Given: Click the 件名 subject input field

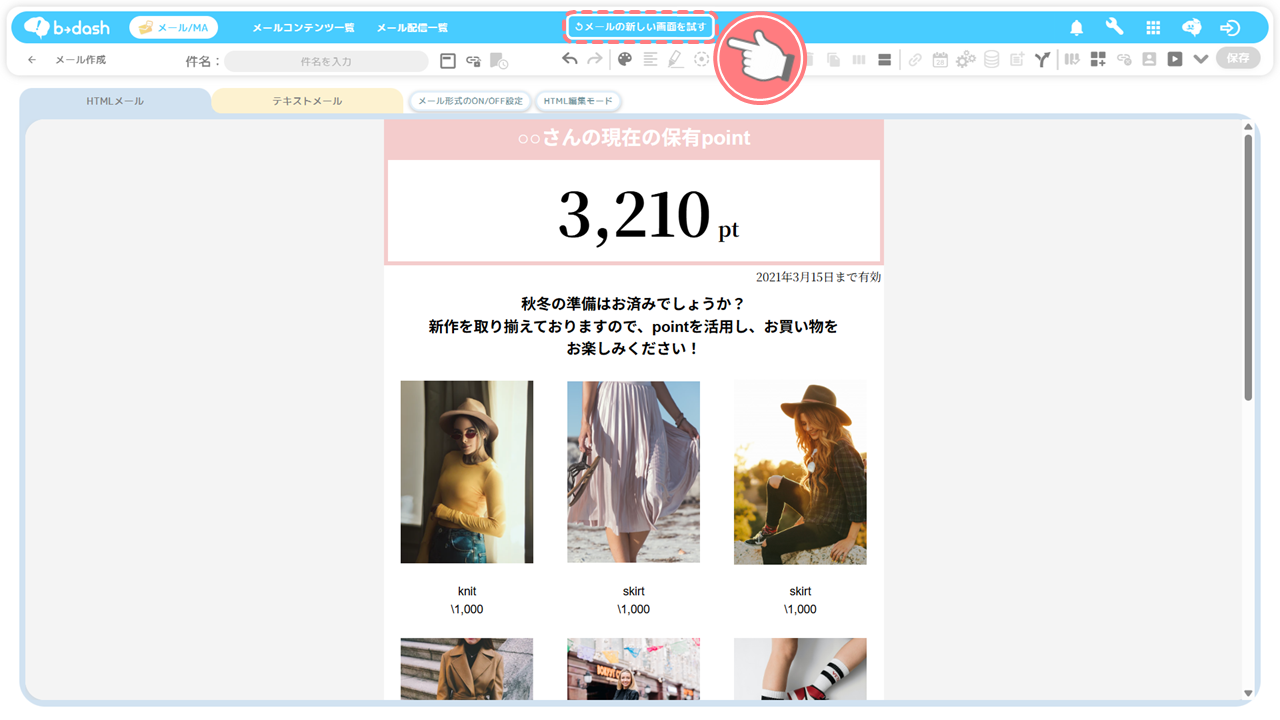Looking at the screenshot, I should [326, 61].
